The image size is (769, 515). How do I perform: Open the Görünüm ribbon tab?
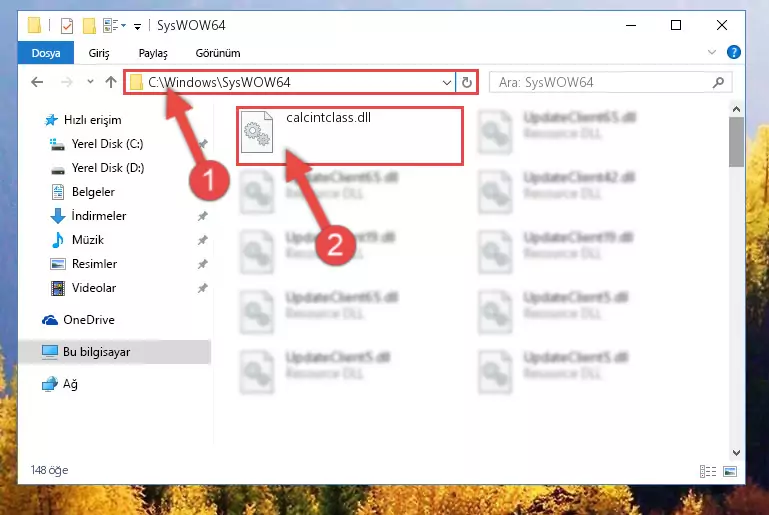tap(218, 53)
